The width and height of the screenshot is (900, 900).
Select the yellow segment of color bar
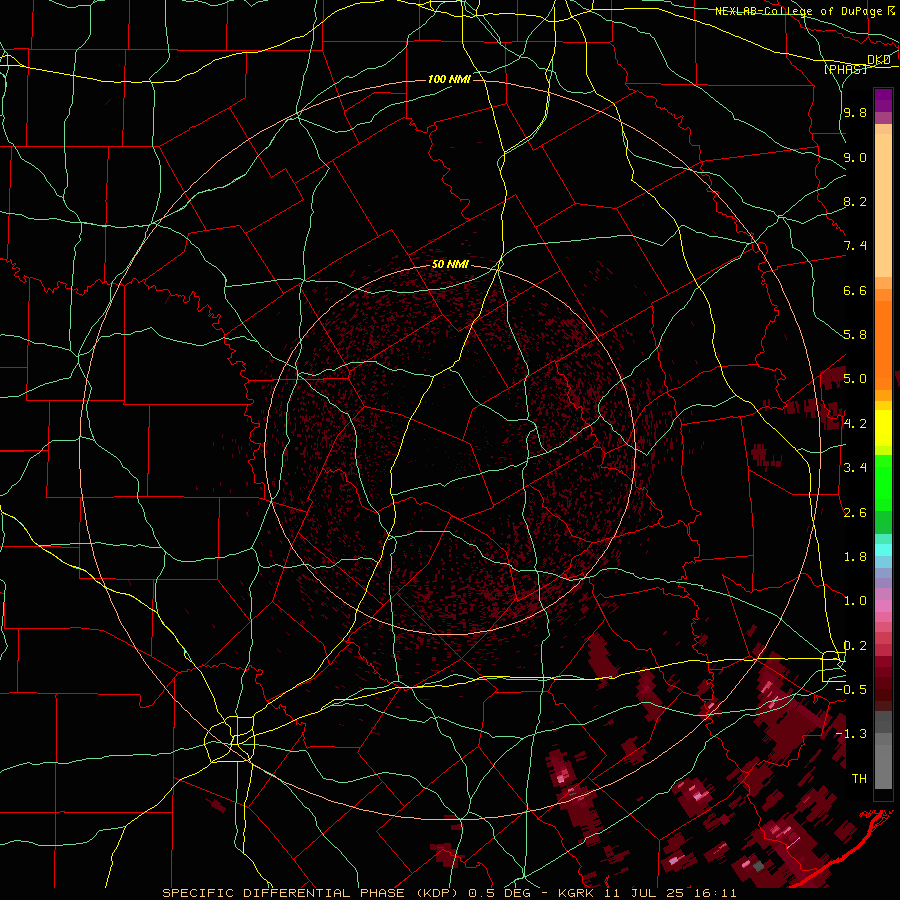[x=883, y=428]
